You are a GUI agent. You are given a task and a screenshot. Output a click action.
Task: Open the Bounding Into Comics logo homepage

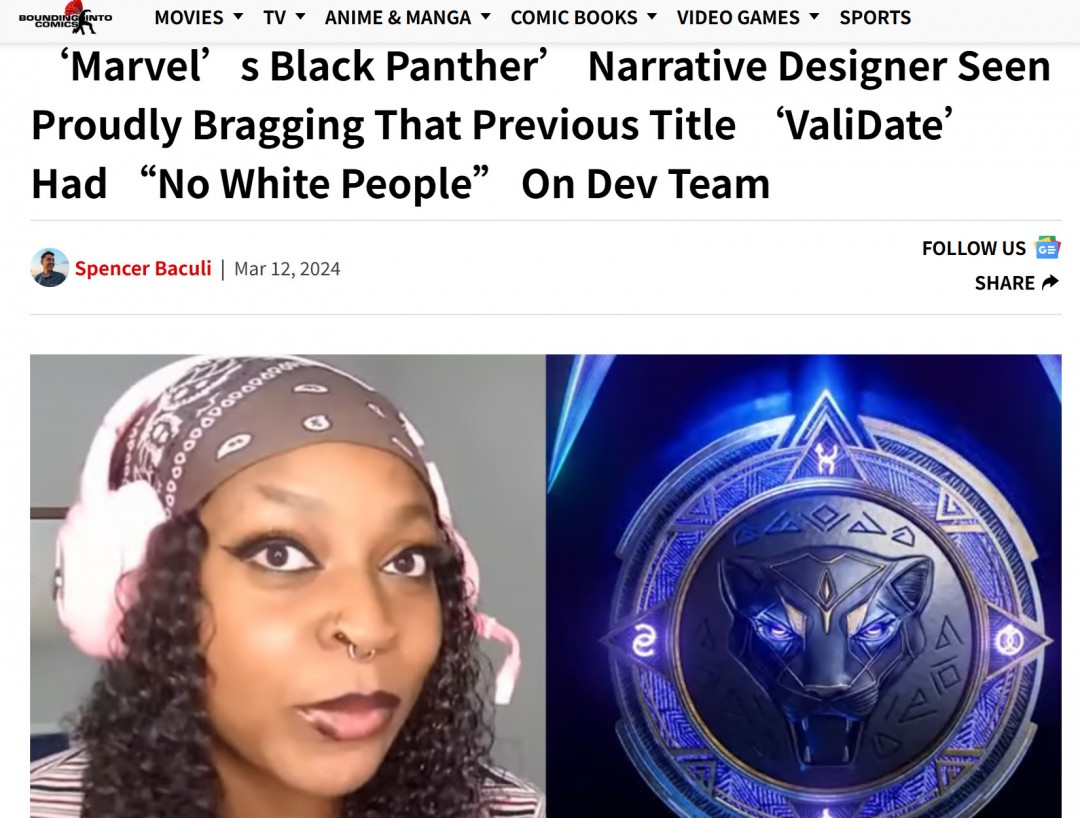point(65,18)
